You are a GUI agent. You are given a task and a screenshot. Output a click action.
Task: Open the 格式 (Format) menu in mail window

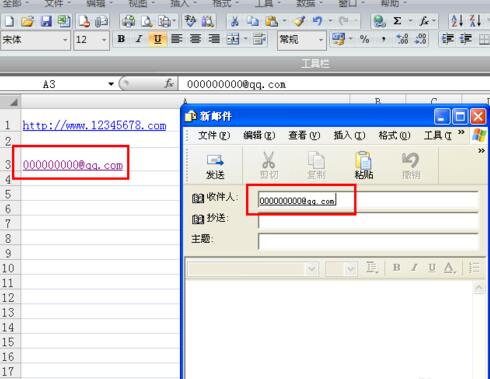(x=394, y=135)
